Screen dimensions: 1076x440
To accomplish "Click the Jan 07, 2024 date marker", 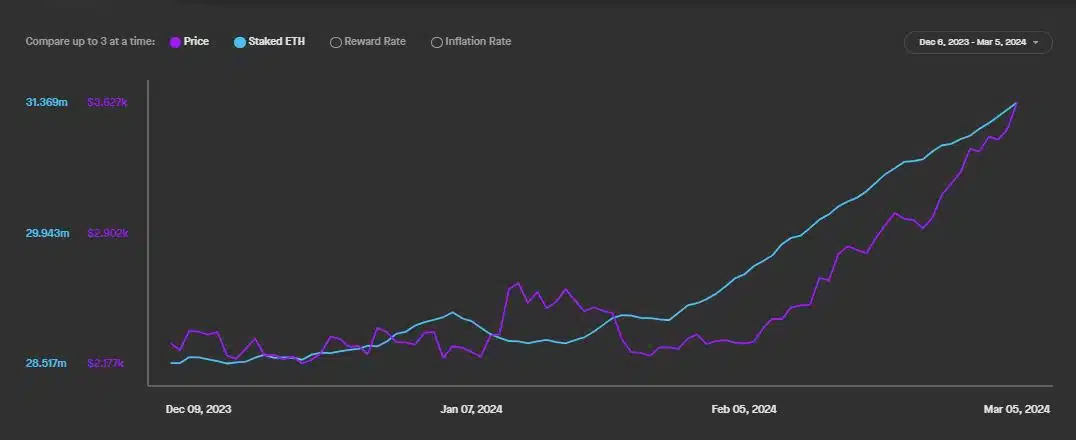I will click(473, 409).
